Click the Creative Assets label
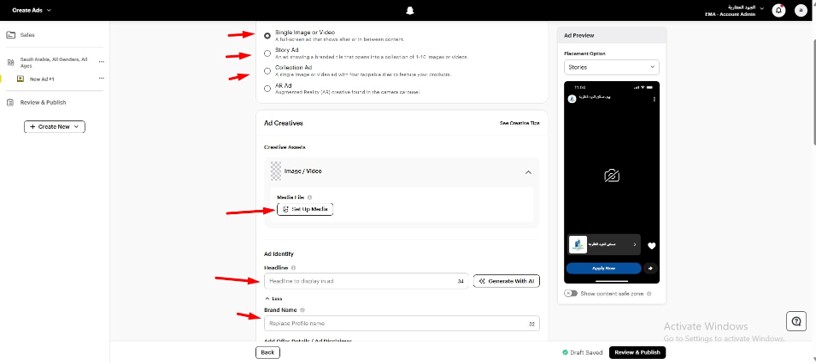The image size is (816, 363). click(285, 147)
